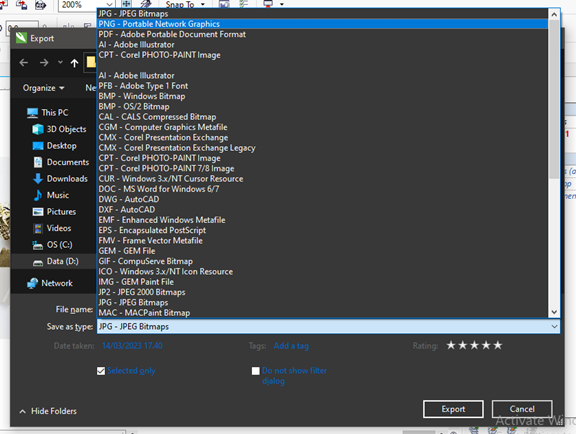Click the date taken value 14/03/2023
Viewport: 576px width, 434px height.
(x=132, y=346)
